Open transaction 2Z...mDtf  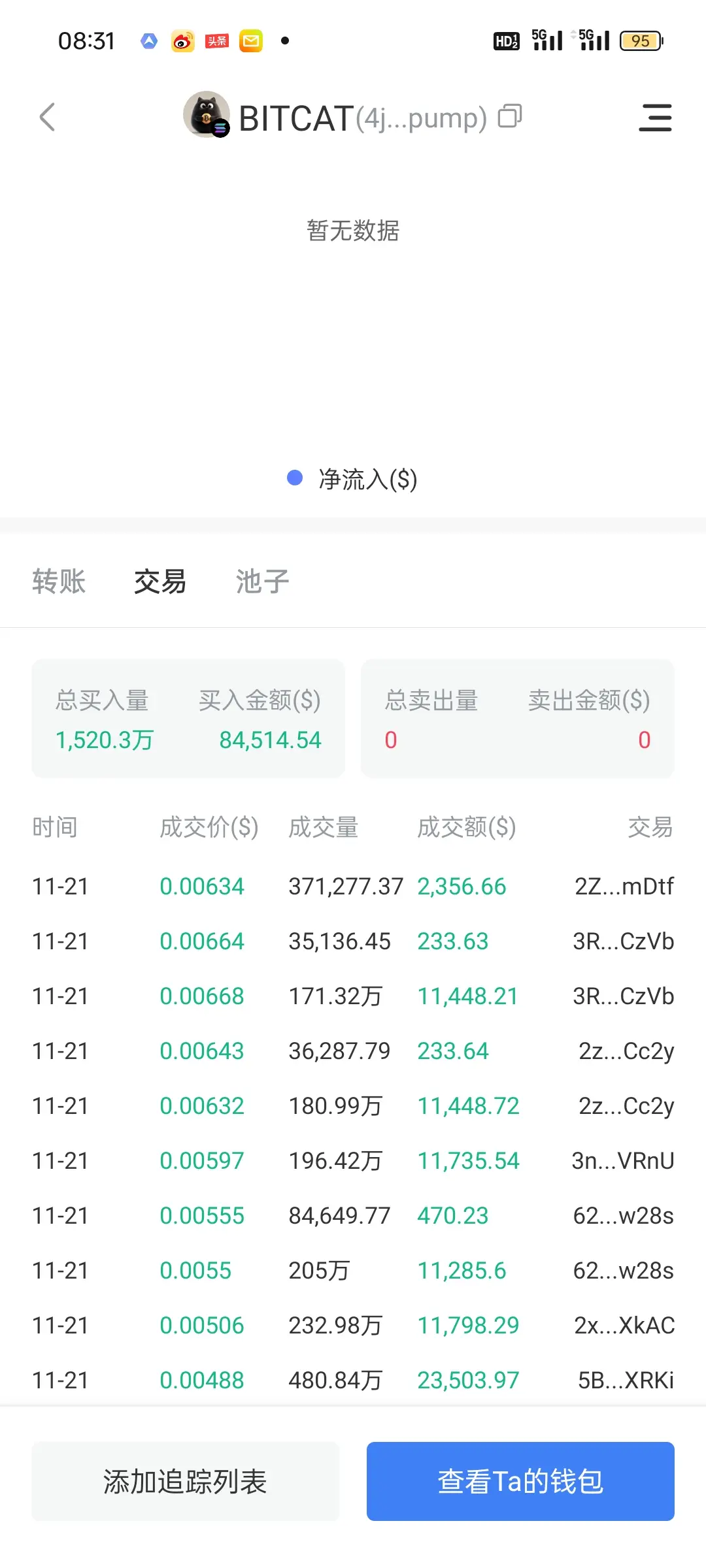624,887
